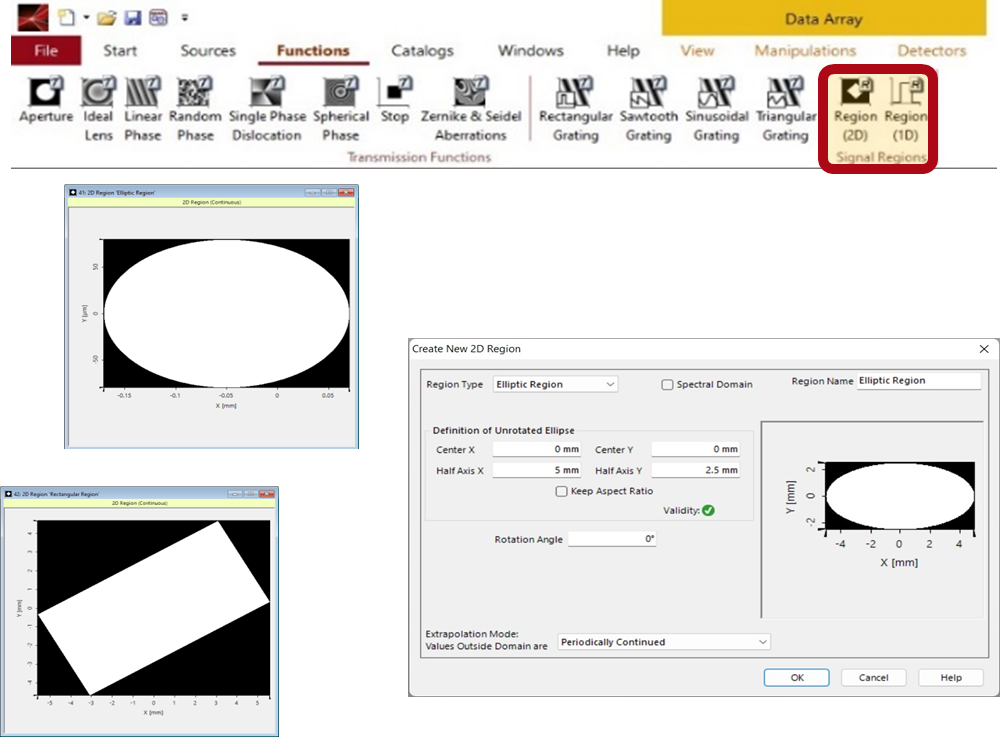
Task: Close the Create New 2D Region dialog
Action: pos(984,349)
